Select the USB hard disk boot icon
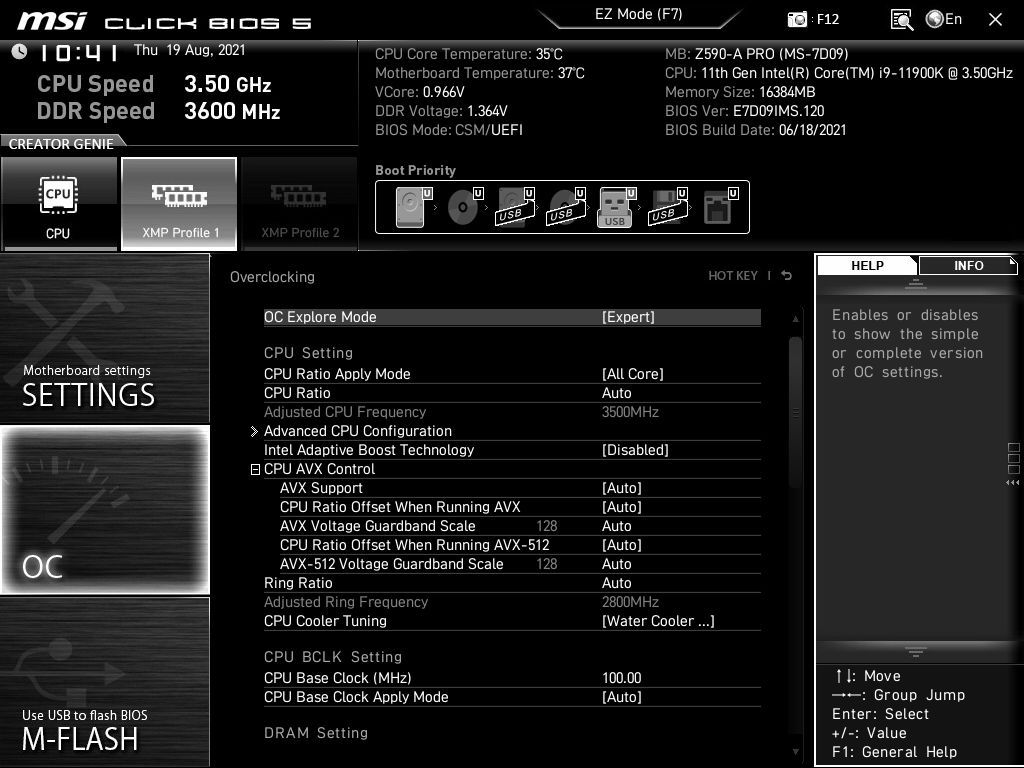This screenshot has height=768, width=1024. [515, 206]
